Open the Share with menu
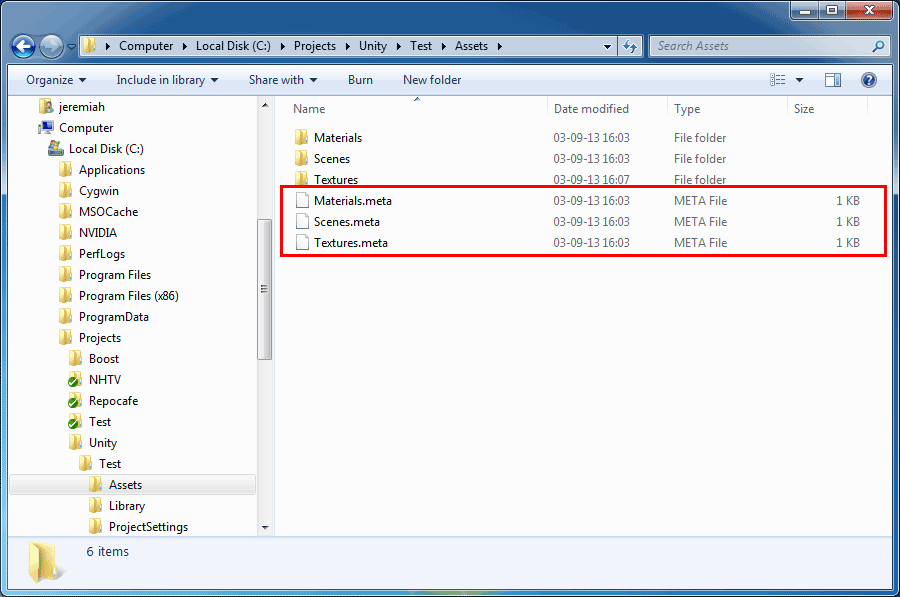 tap(283, 80)
